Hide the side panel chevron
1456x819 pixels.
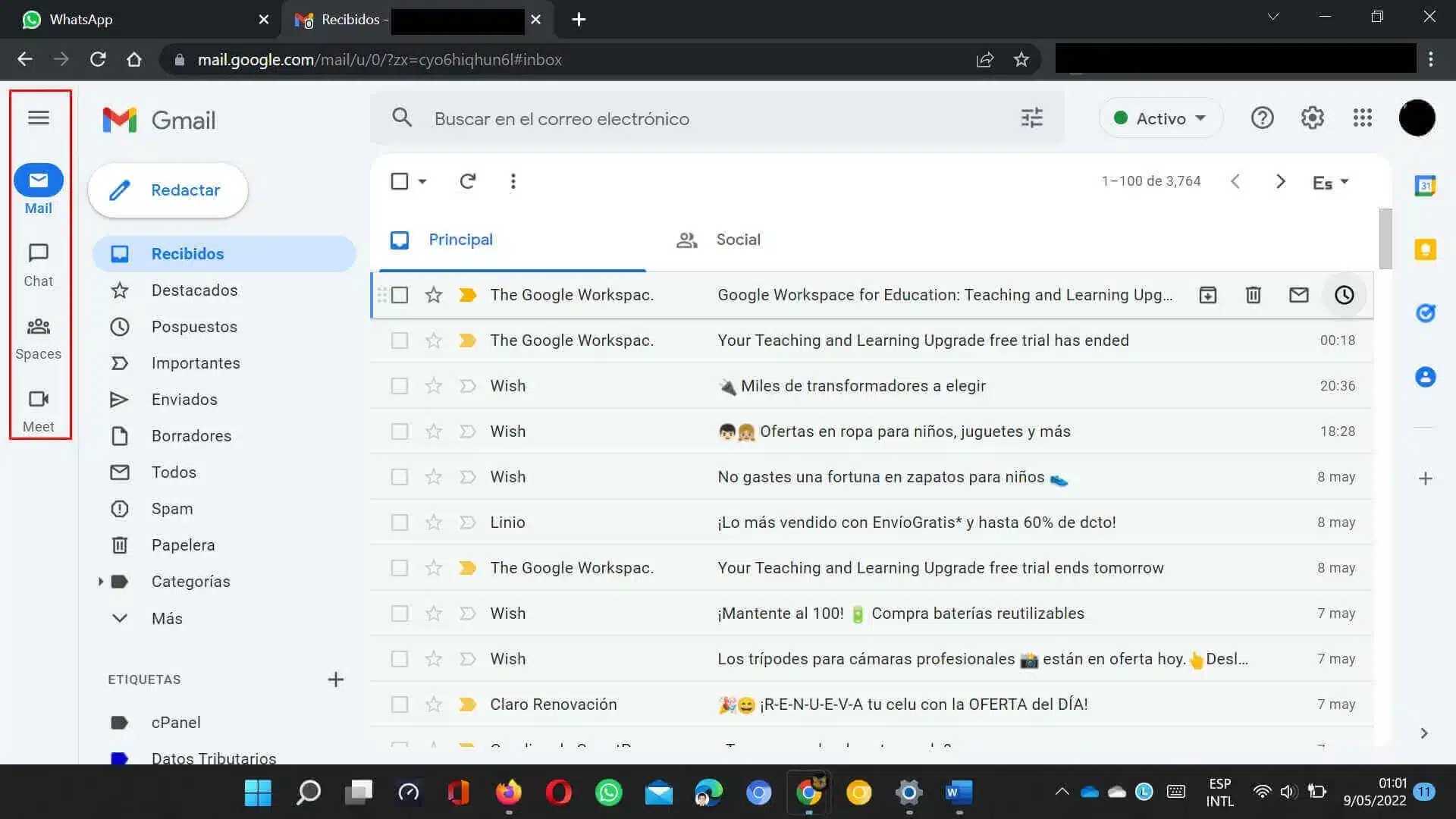[x=1424, y=733]
